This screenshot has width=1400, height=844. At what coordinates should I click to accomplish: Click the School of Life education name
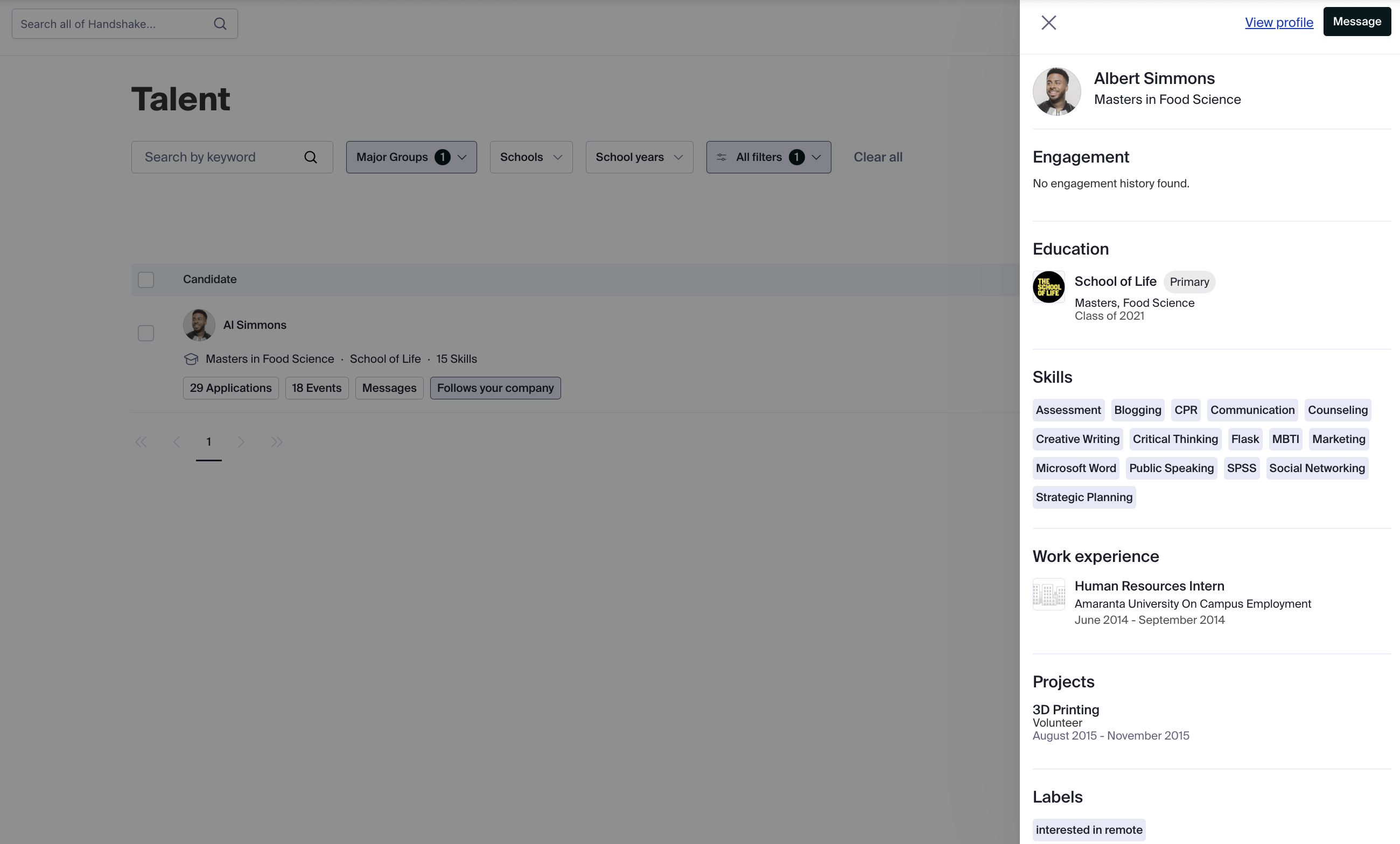[x=1115, y=282]
